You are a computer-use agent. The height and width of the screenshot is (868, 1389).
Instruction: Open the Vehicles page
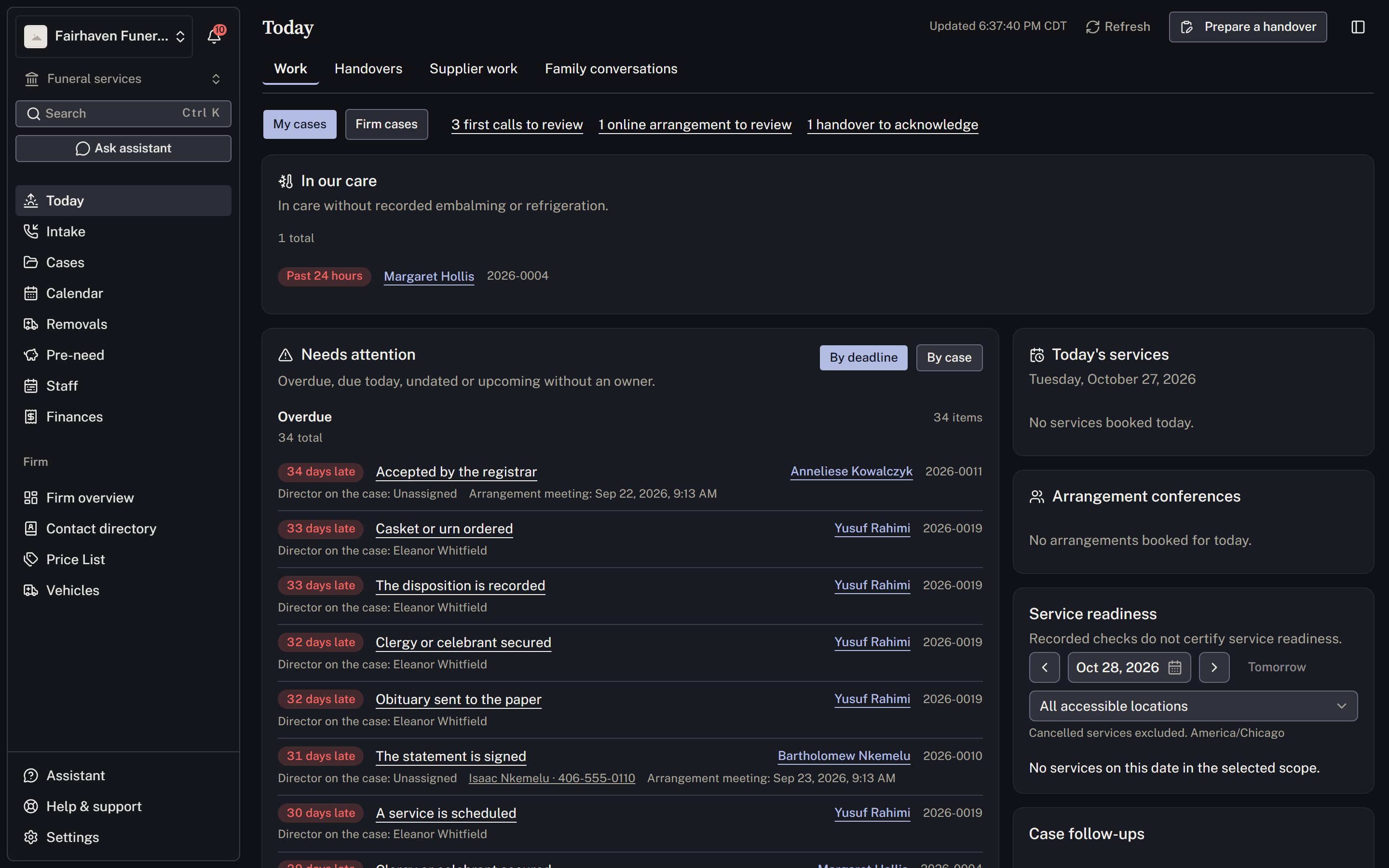tap(123, 590)
